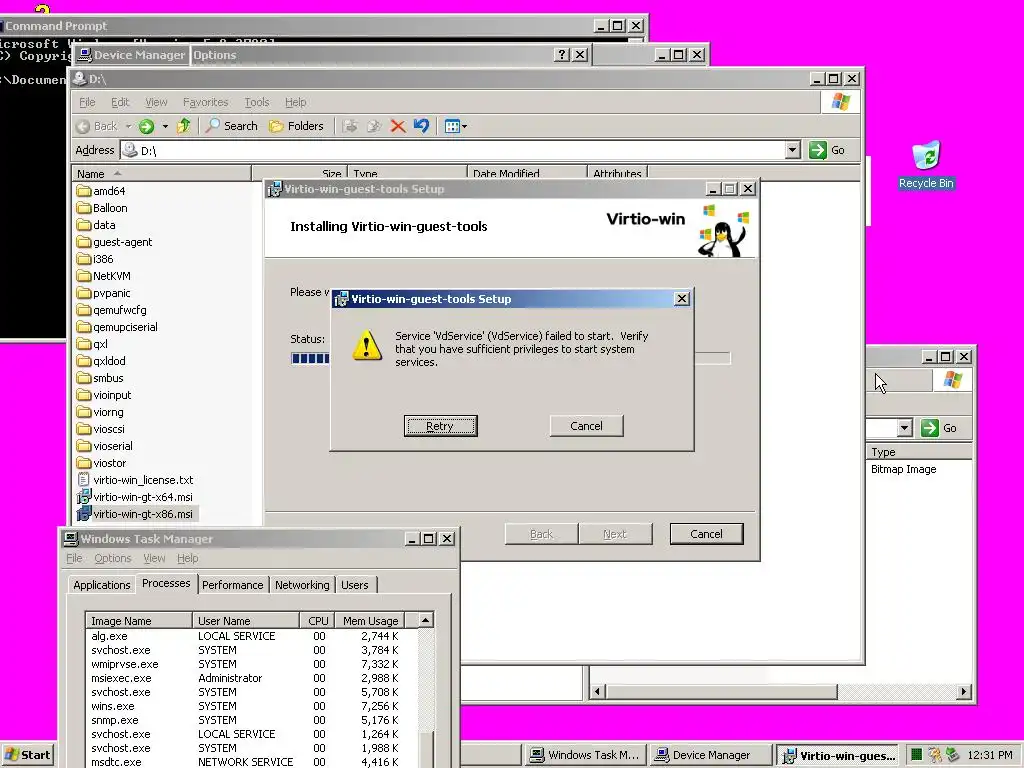Select the Balloon folder
1024x768 pixels.
click(x=102, y=208)
